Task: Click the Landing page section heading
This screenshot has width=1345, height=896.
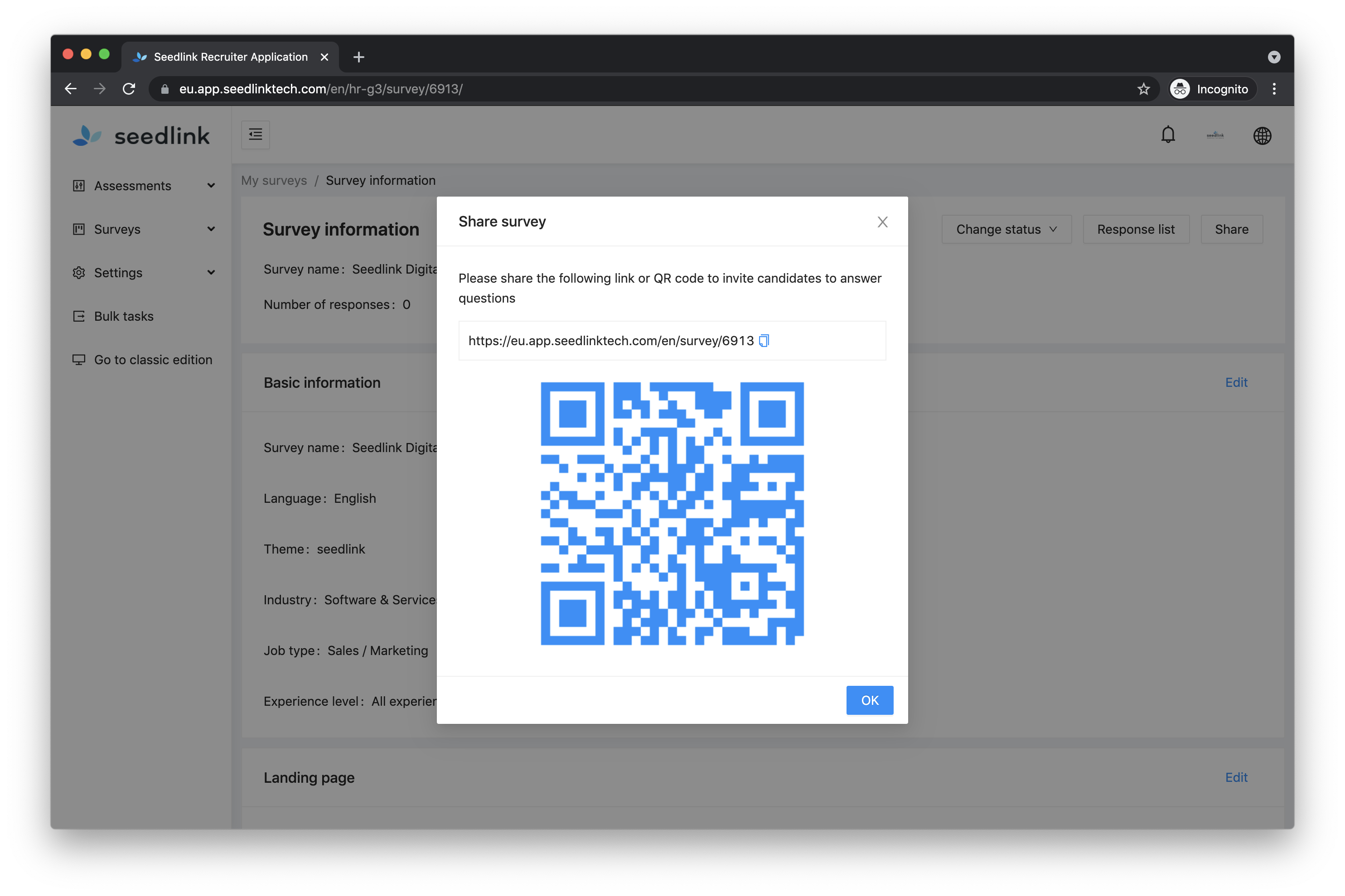Action: 309,778
